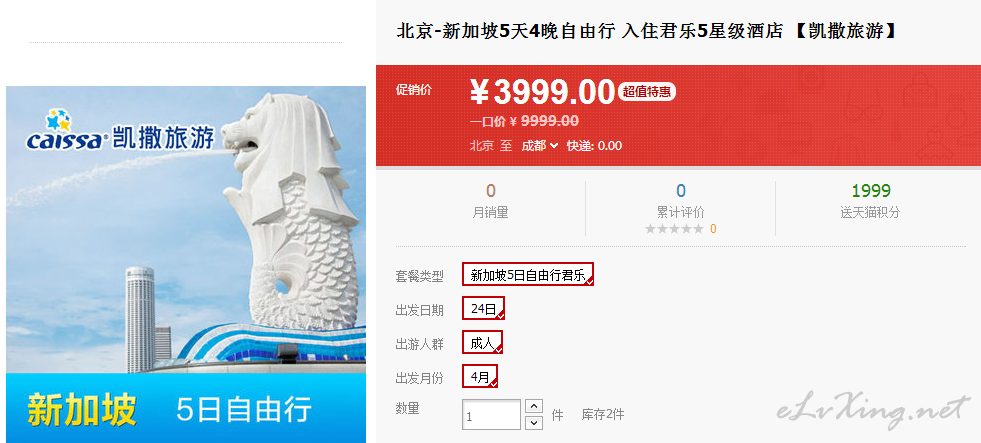Image resolution: width=981 pixels, height=443 pixels.
Task: Click the five-star rating icons
Action: click(674, 229)
